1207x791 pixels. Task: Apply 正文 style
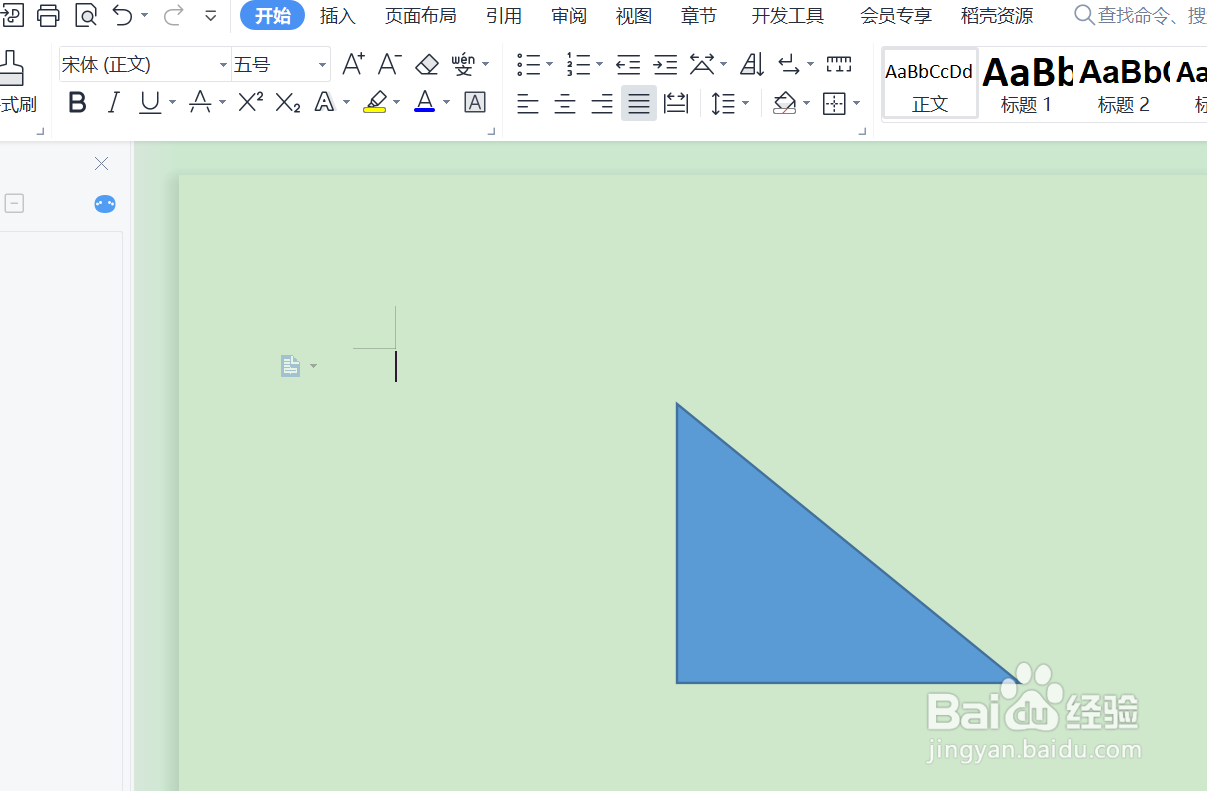pyautogui.click(x=930, y=84)
